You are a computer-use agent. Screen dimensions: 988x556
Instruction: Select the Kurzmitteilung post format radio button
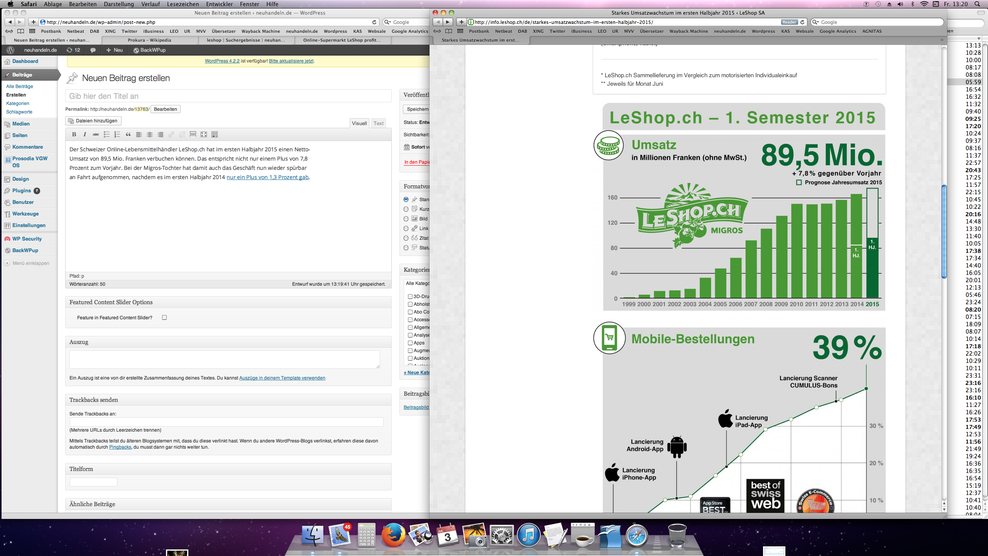(x=406, y=209)
